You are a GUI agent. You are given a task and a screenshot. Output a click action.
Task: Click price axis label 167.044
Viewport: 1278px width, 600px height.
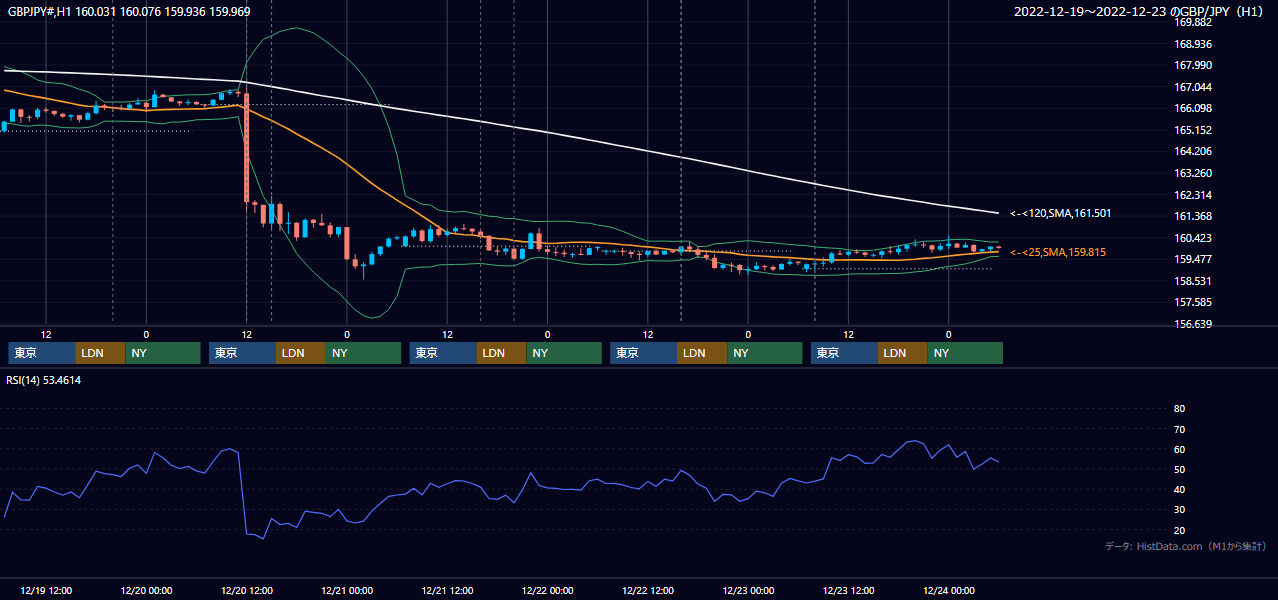[x=1192, y=87]
